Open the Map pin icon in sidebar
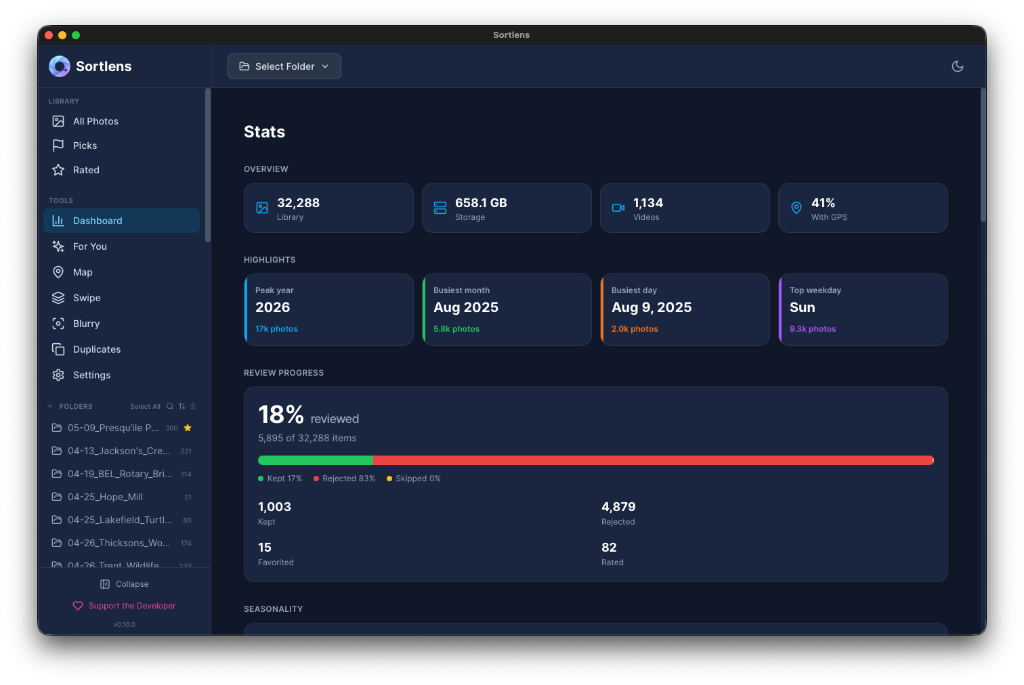Image resolution: width=1024 pixels, height=685 pixels. point(58,272)
